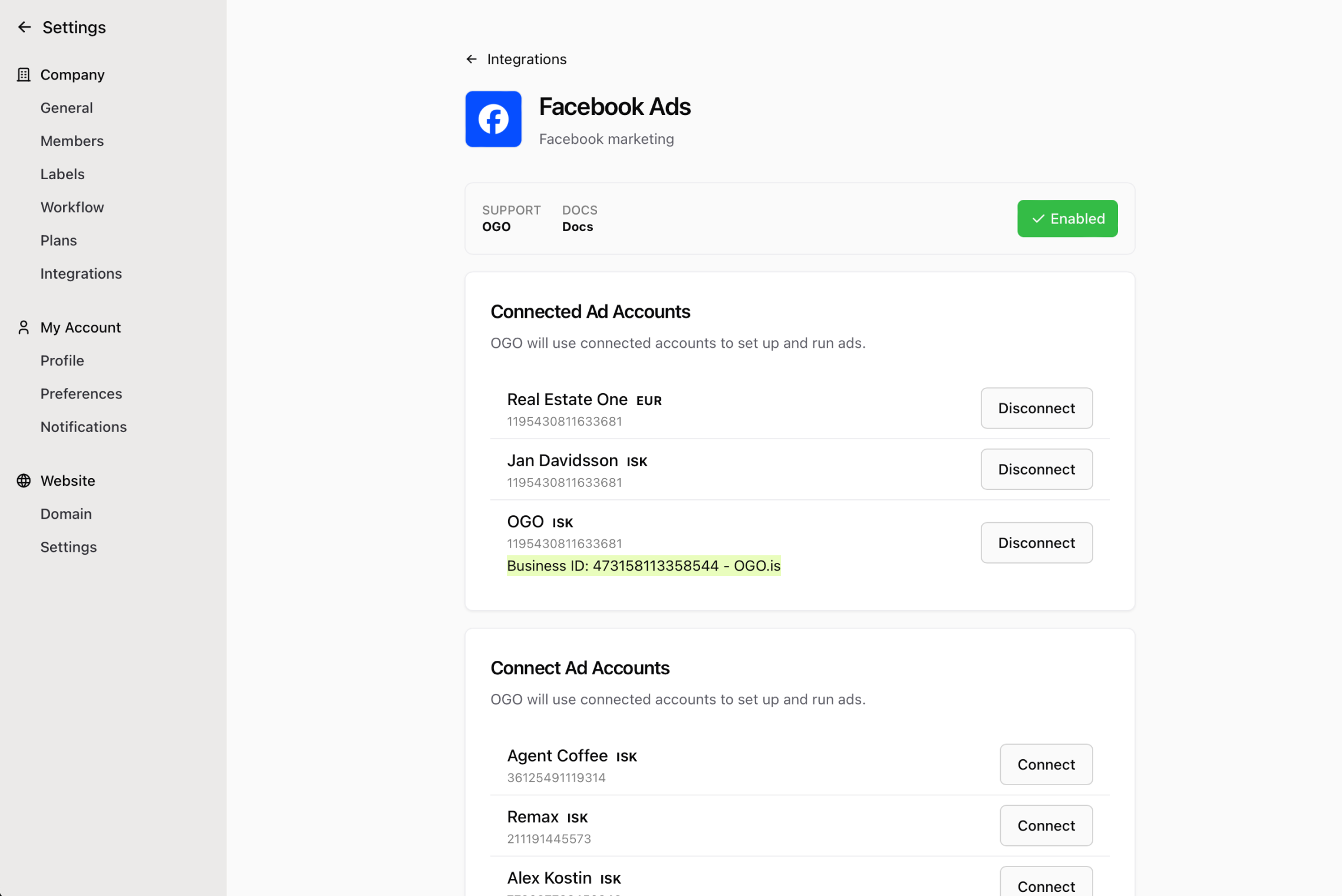The width and height of the screenshot is (1342, 896).
Task: Click the My Account person icon
Action: 23,327
